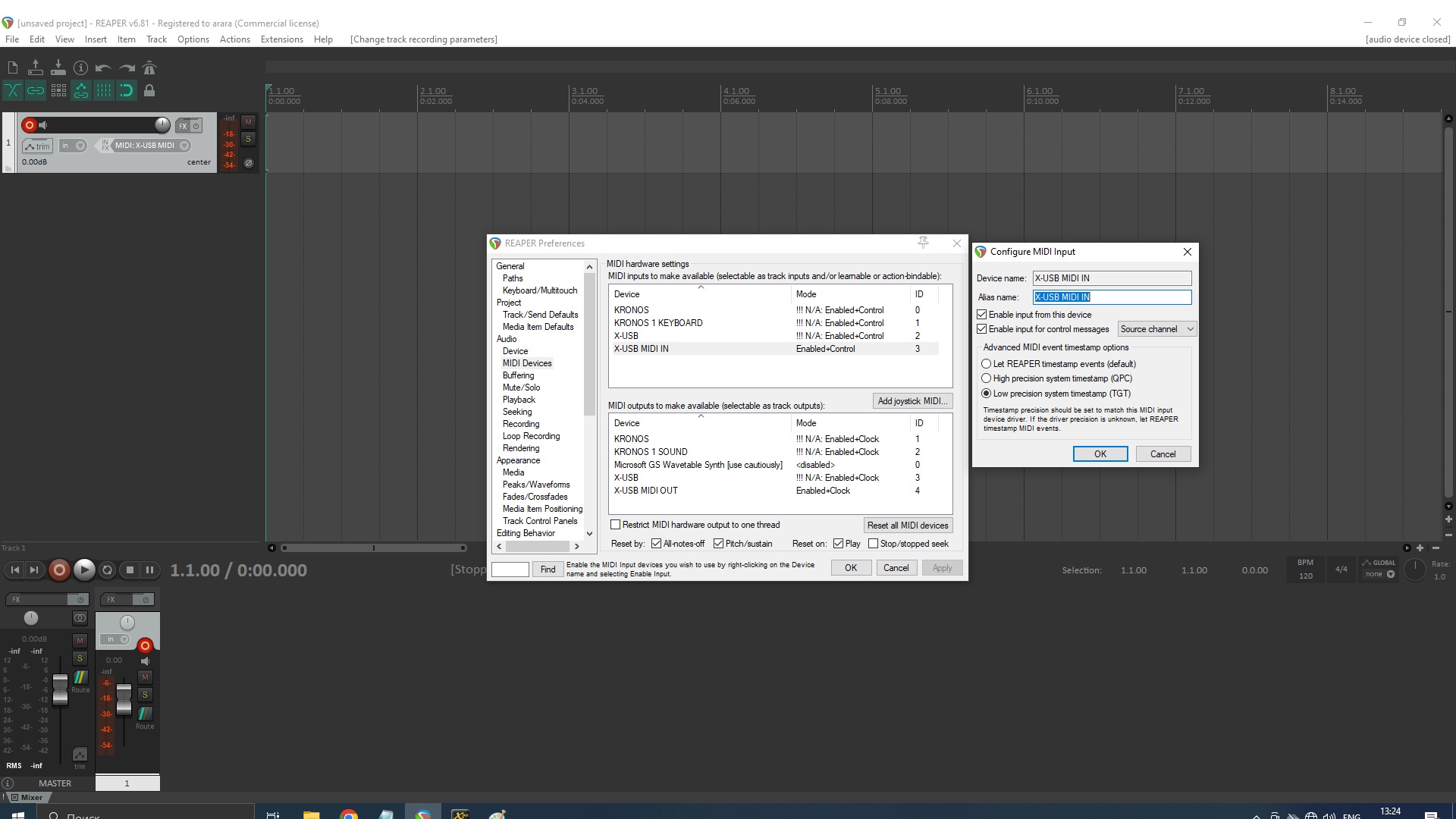The image size is (1456, 819).
Task: Check Restrict MIDI hardware output to one thread
Action: (616, 525)
